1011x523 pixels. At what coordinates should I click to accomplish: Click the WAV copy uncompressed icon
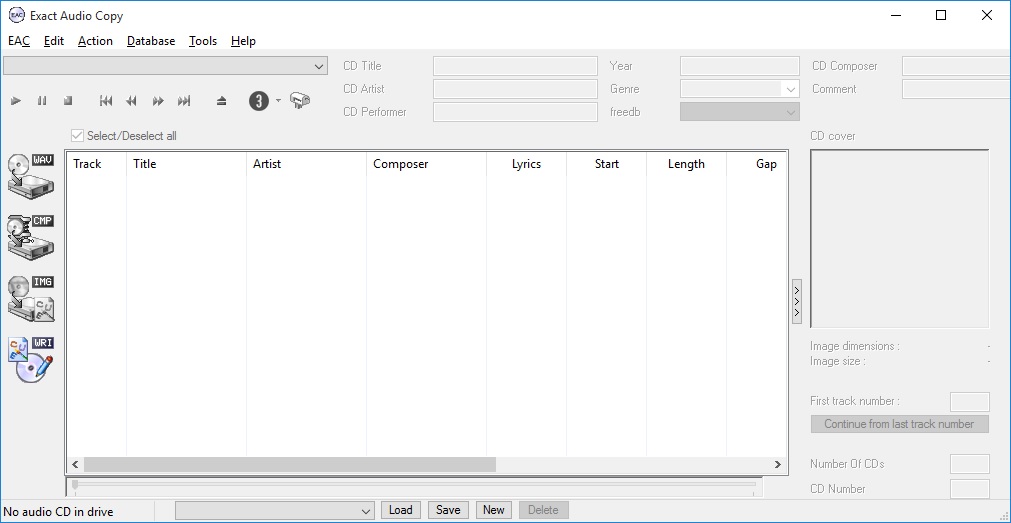[x=31, y=175]
